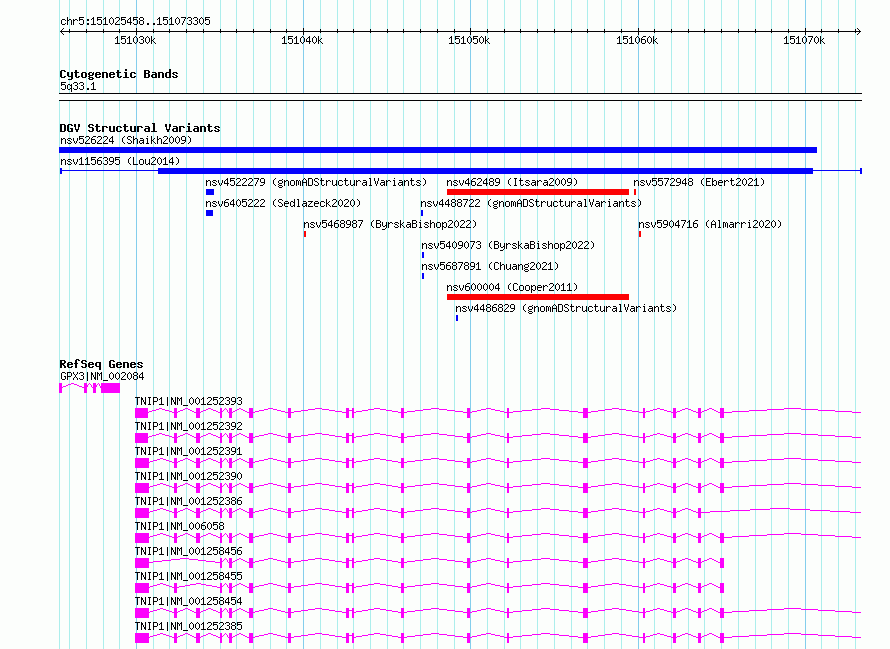890x649 pixels.
Task: Click the 151040k ruler label
Action: pos(302,40)
